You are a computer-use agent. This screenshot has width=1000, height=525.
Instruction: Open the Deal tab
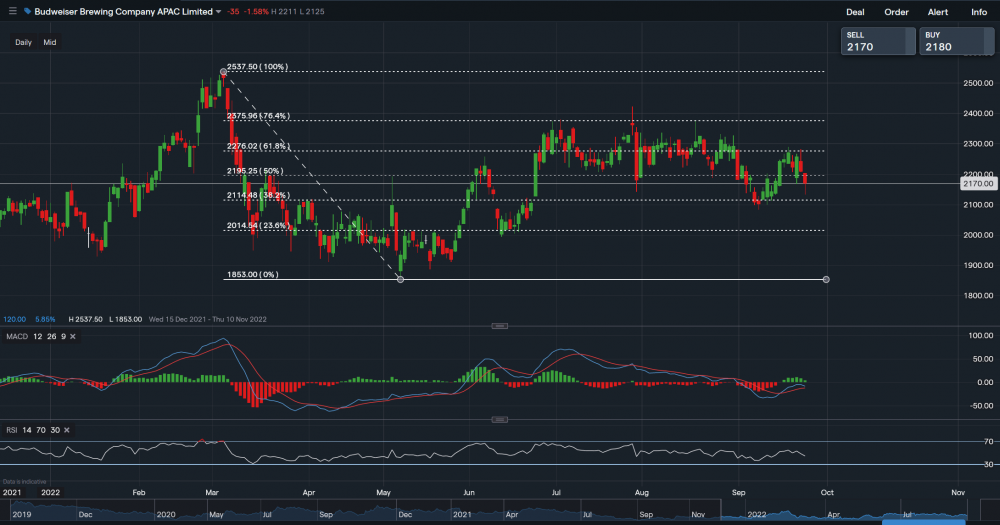tap(855, 12)
